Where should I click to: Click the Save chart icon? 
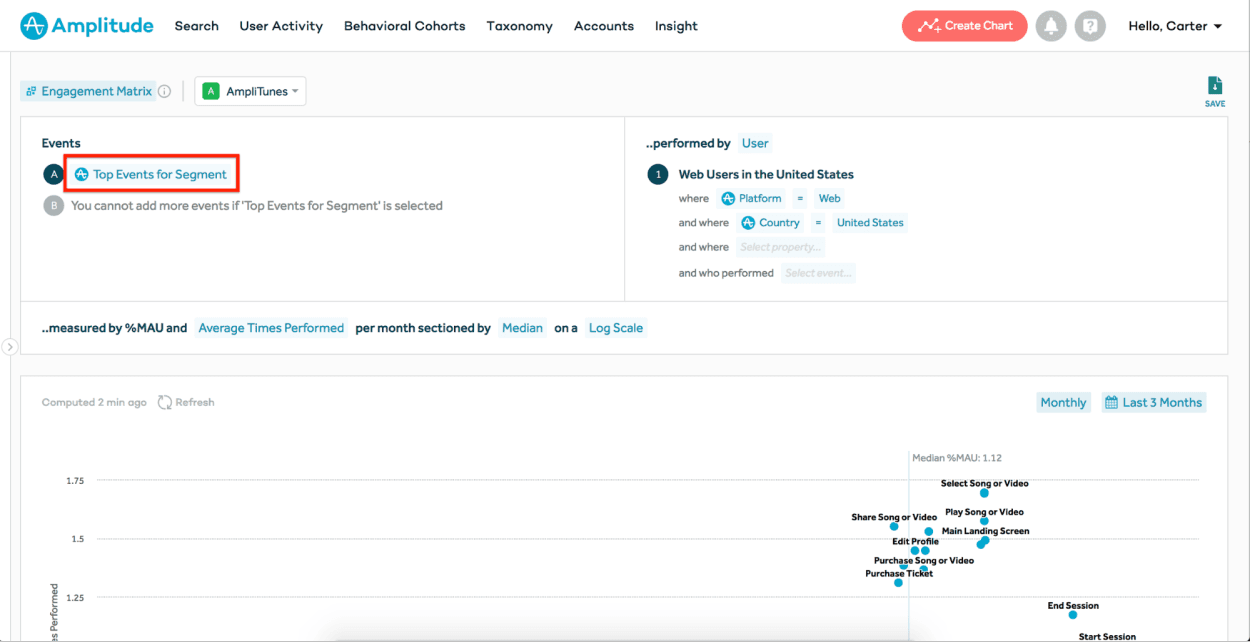click(x=1214, y=87)
